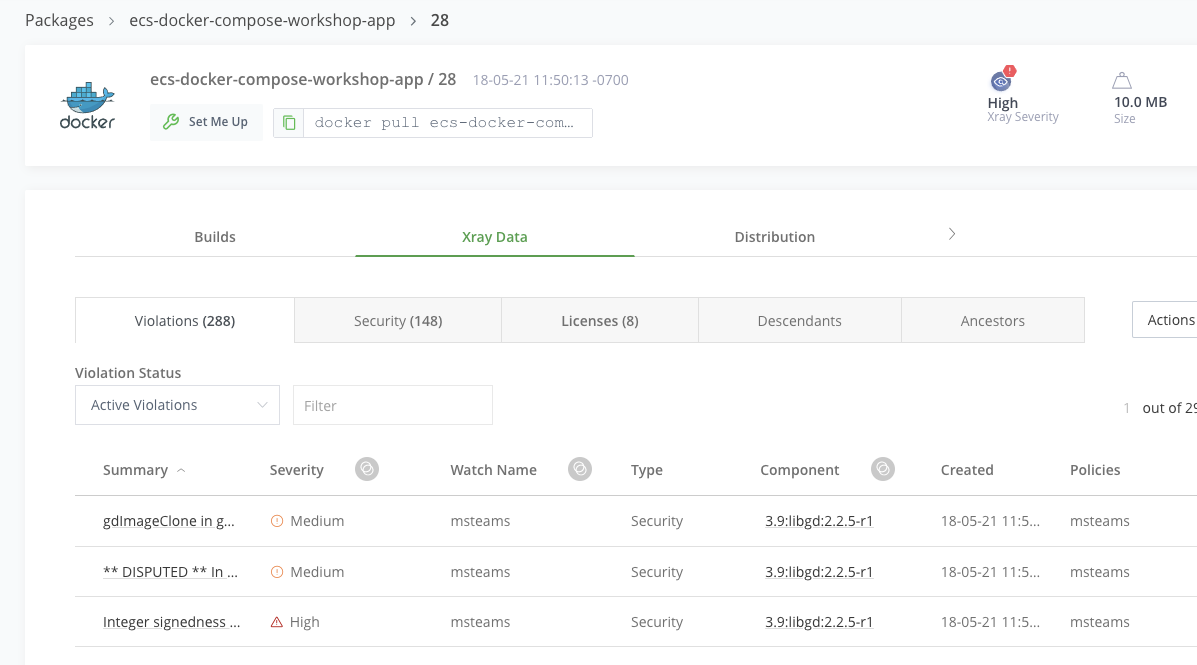
Task: Open the Security (148) tab
Action: [397, 320]
